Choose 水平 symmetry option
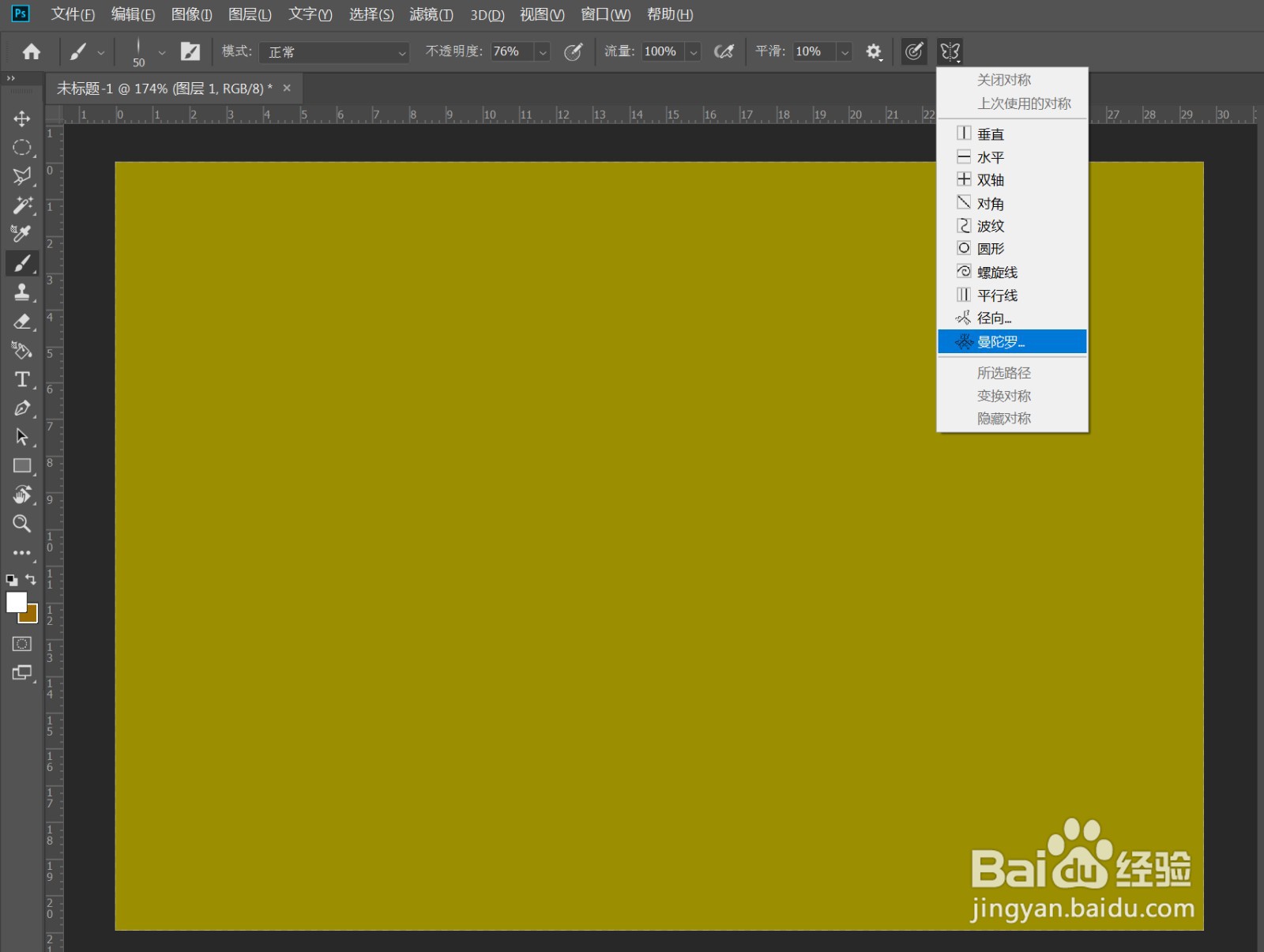Viewport: 1264px width, 952px height. tap(1012, 157)
